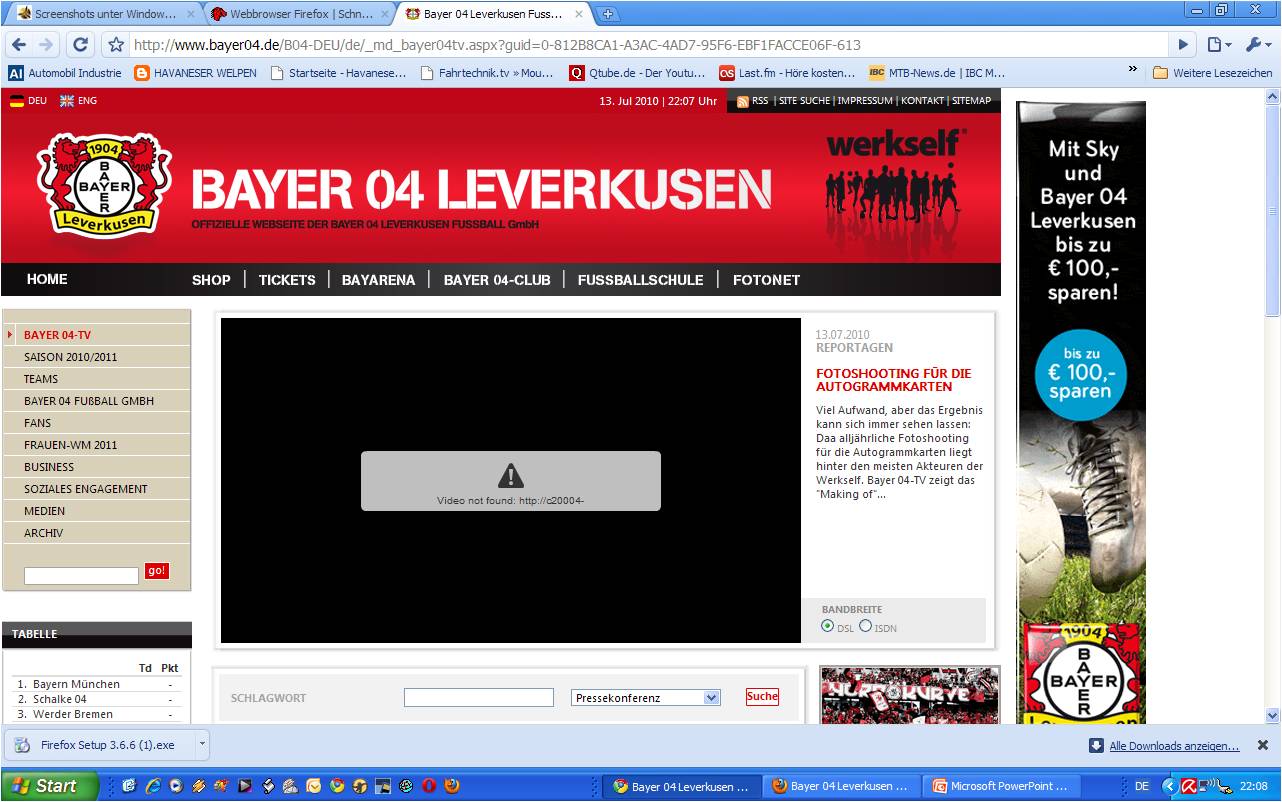Go back using the browser back arrow
Image resolution: width=1282 pixels, height=802 pixels.
tap(19, 45)
